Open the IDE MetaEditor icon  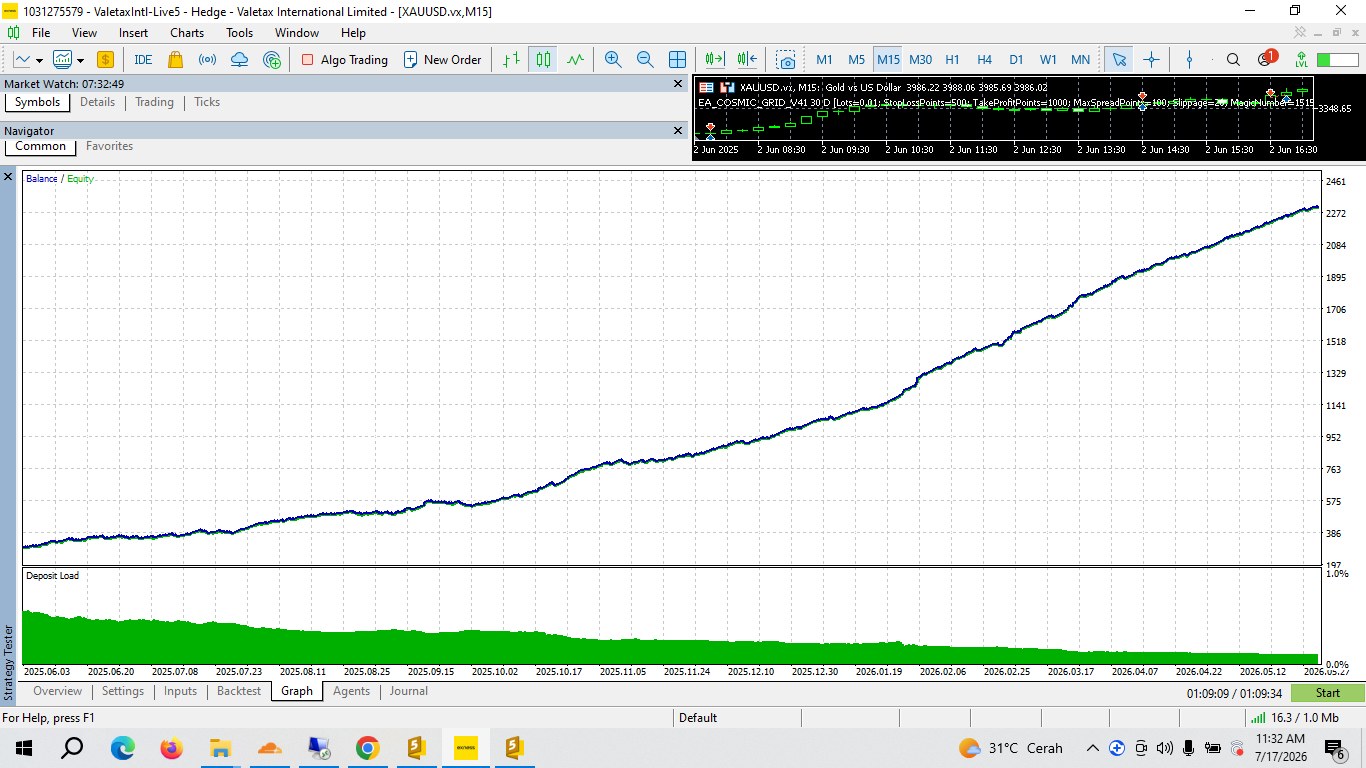coord(143,60)
